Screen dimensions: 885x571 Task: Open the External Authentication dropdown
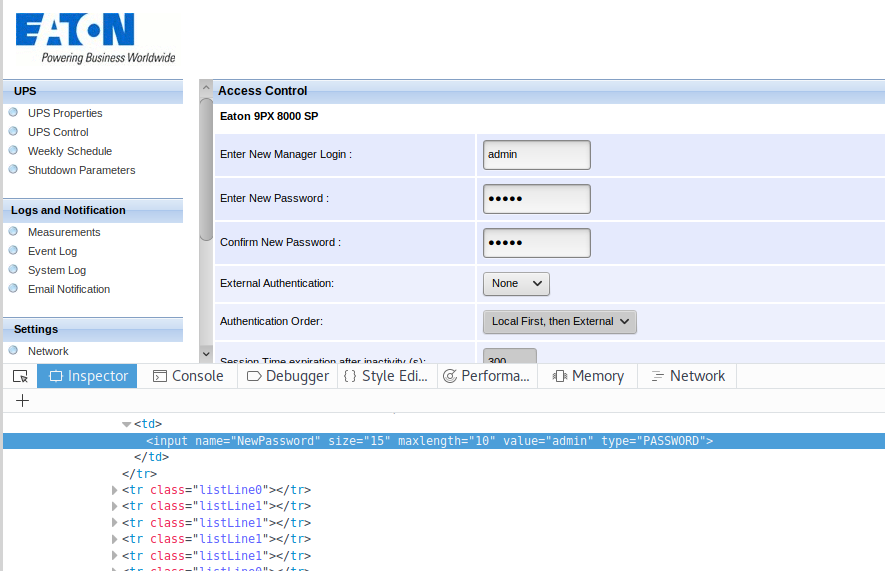coord(516,283)
